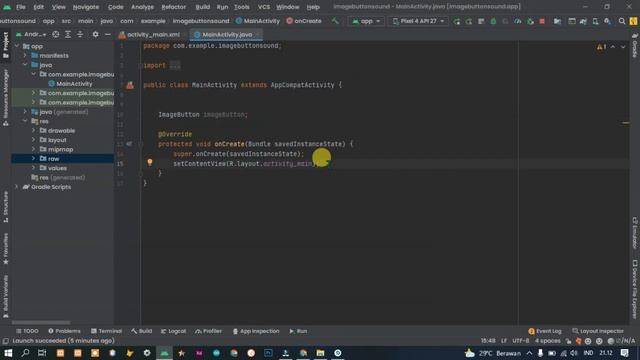Open the Event Log
Viewport: 640px width, 360px height.
click(545, 331)
